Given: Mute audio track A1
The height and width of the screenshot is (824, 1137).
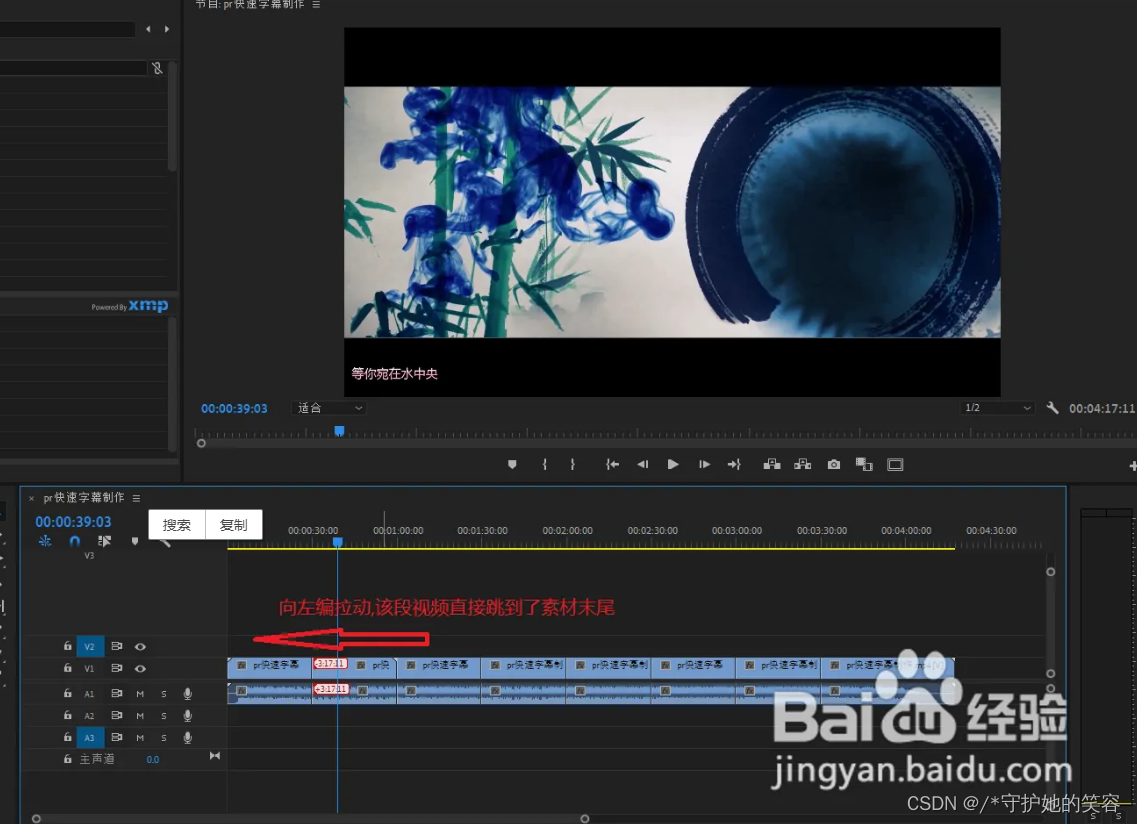Looking at the screenshot, I should coord(140,694).
